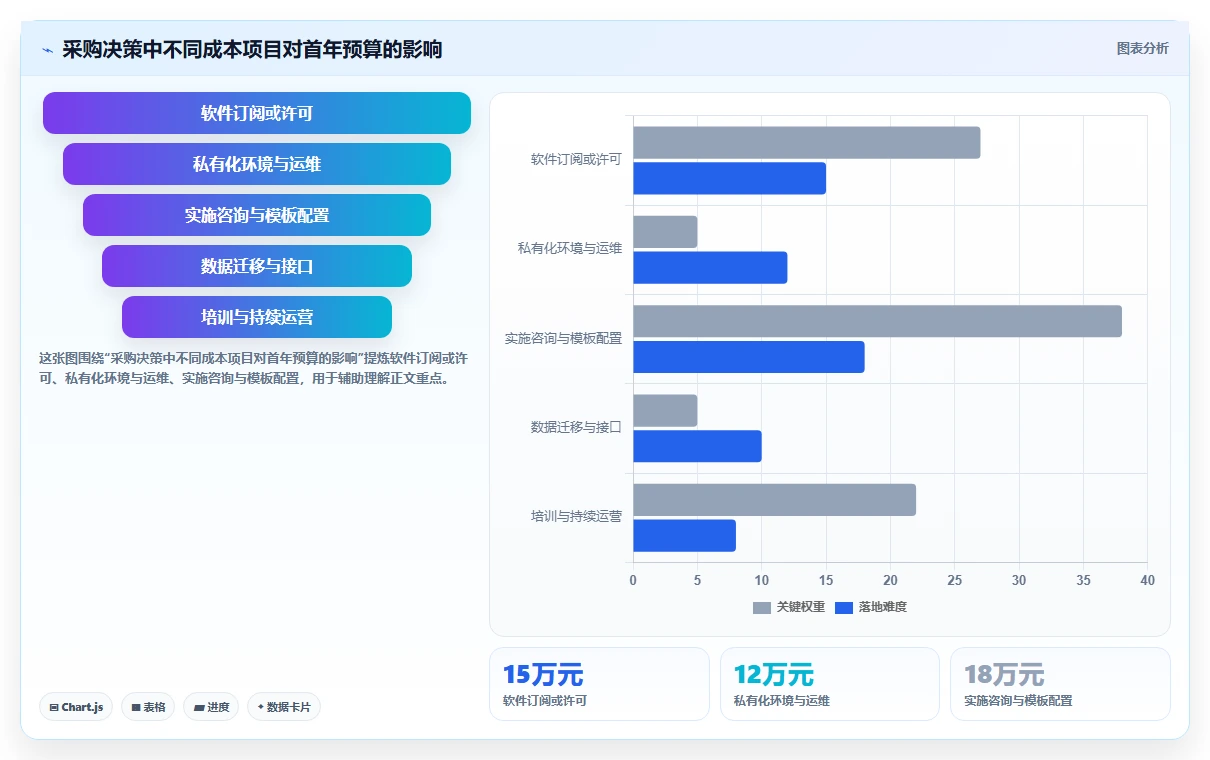
Task: Click the 进度 tag chip
Action: (x=211, y=707)
